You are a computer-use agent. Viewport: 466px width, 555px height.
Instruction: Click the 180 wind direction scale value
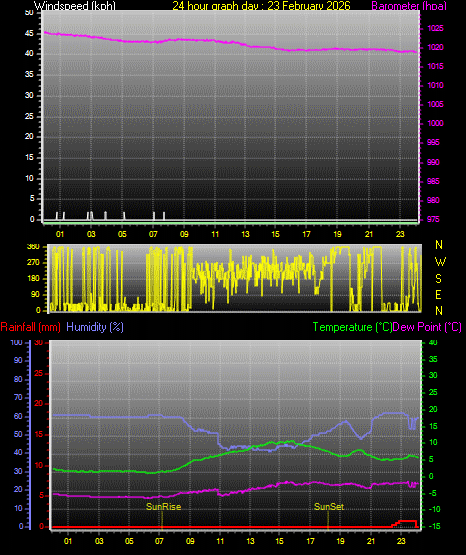pos(34,279)
